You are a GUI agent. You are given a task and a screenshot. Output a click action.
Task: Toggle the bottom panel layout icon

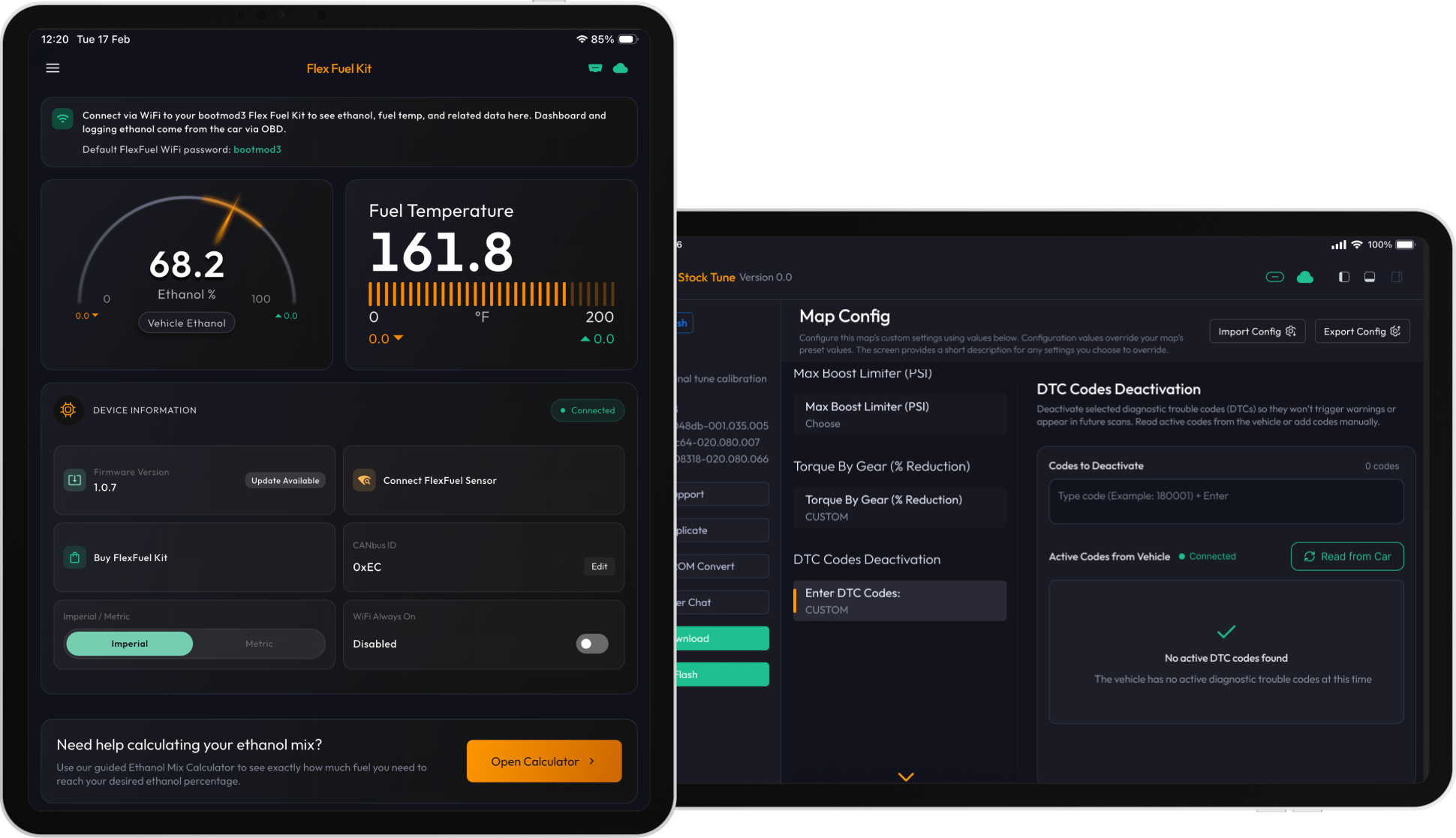(1370, 277)
